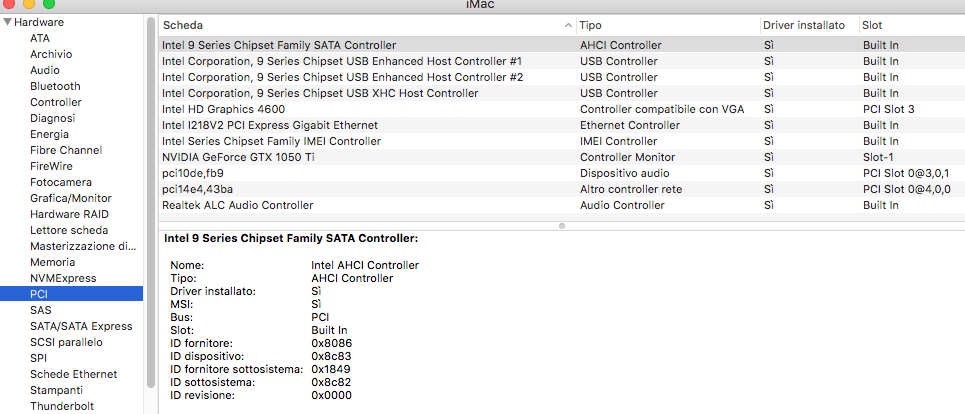The height and width of the screenshot is (414, 965).
Task: Click the ID sottosistema value 0x8c82
Action: point(332,382)
